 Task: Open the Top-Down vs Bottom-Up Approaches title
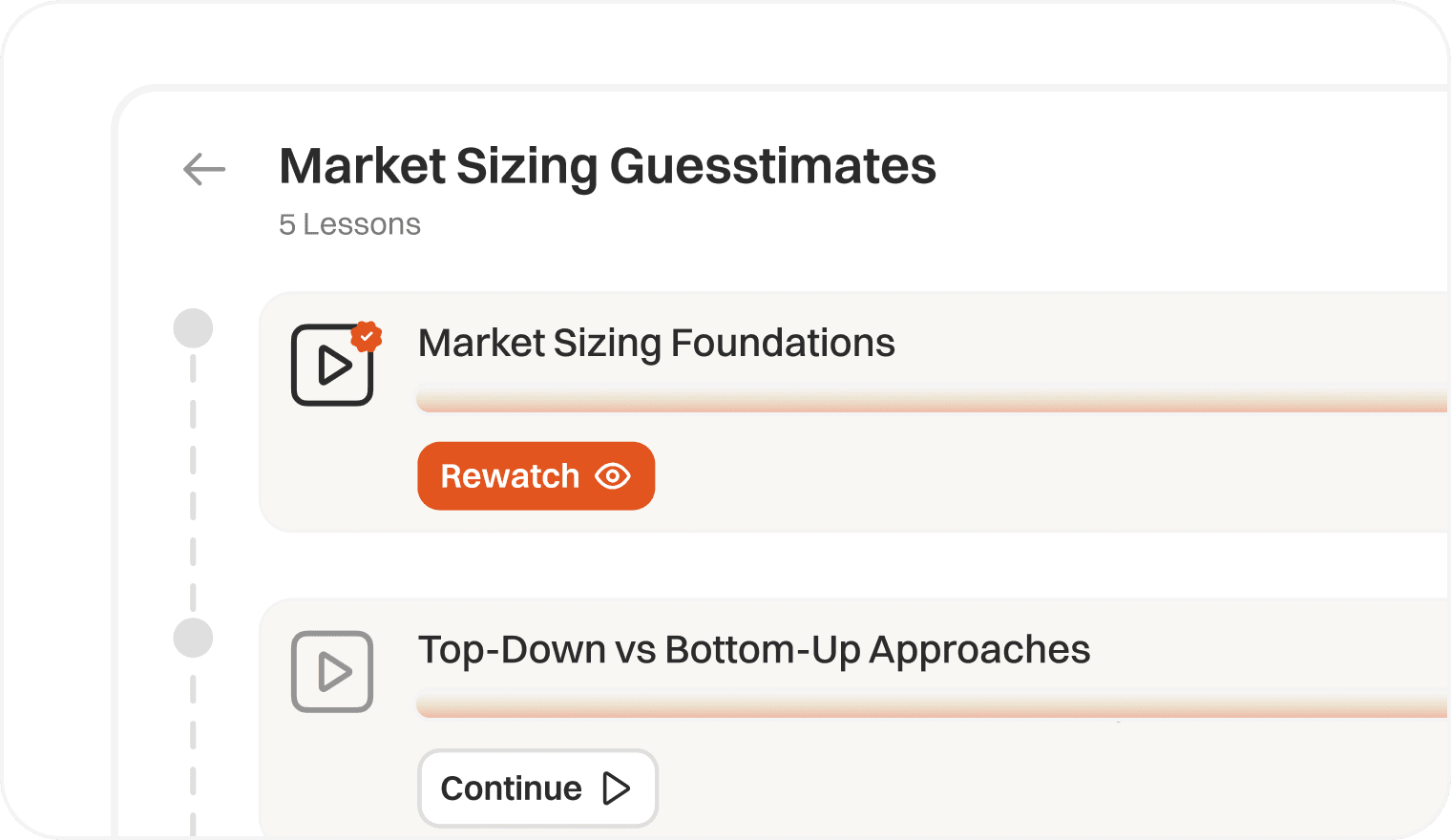coord(753,649)
